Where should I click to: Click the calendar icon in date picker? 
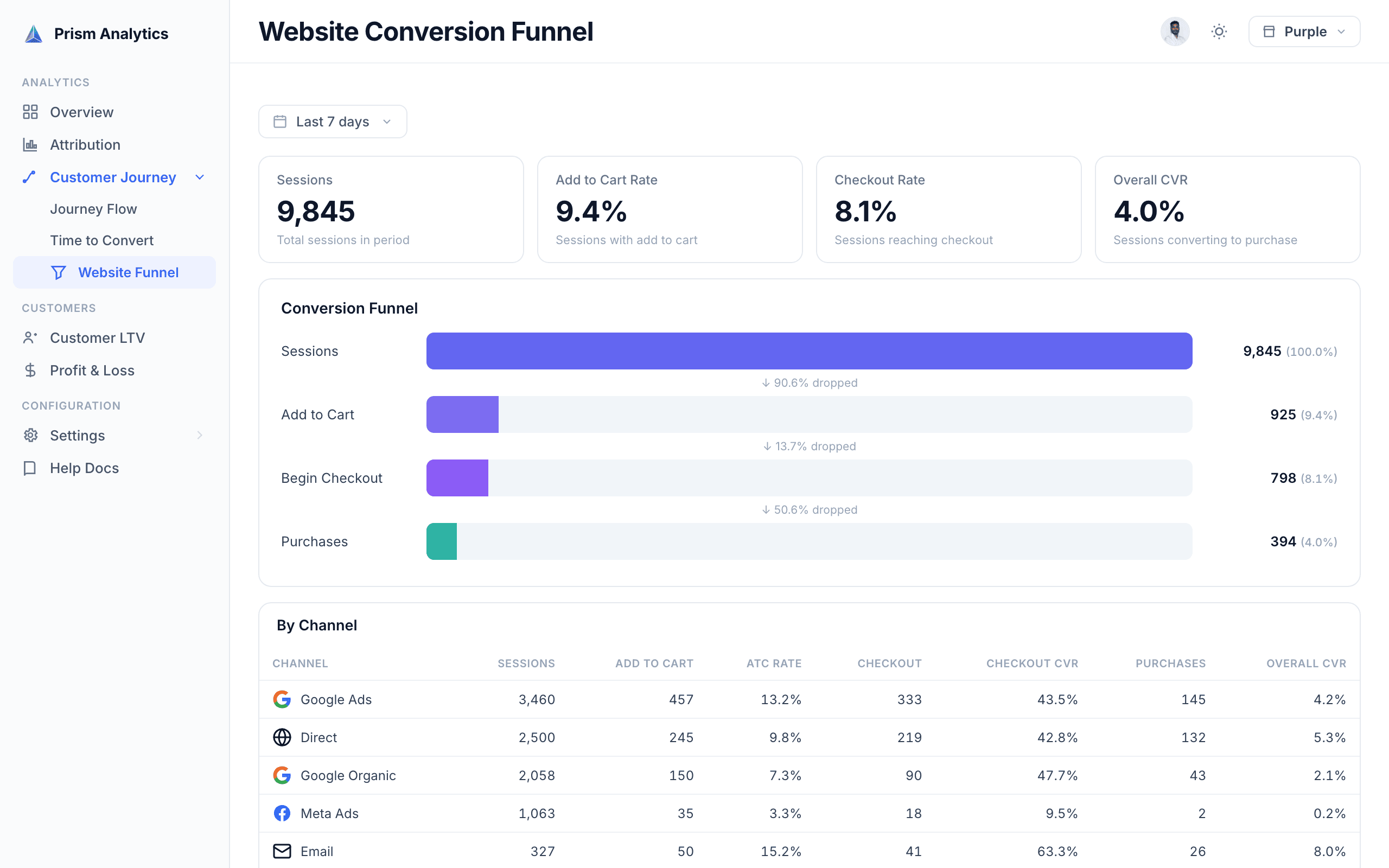click(280, 122)
